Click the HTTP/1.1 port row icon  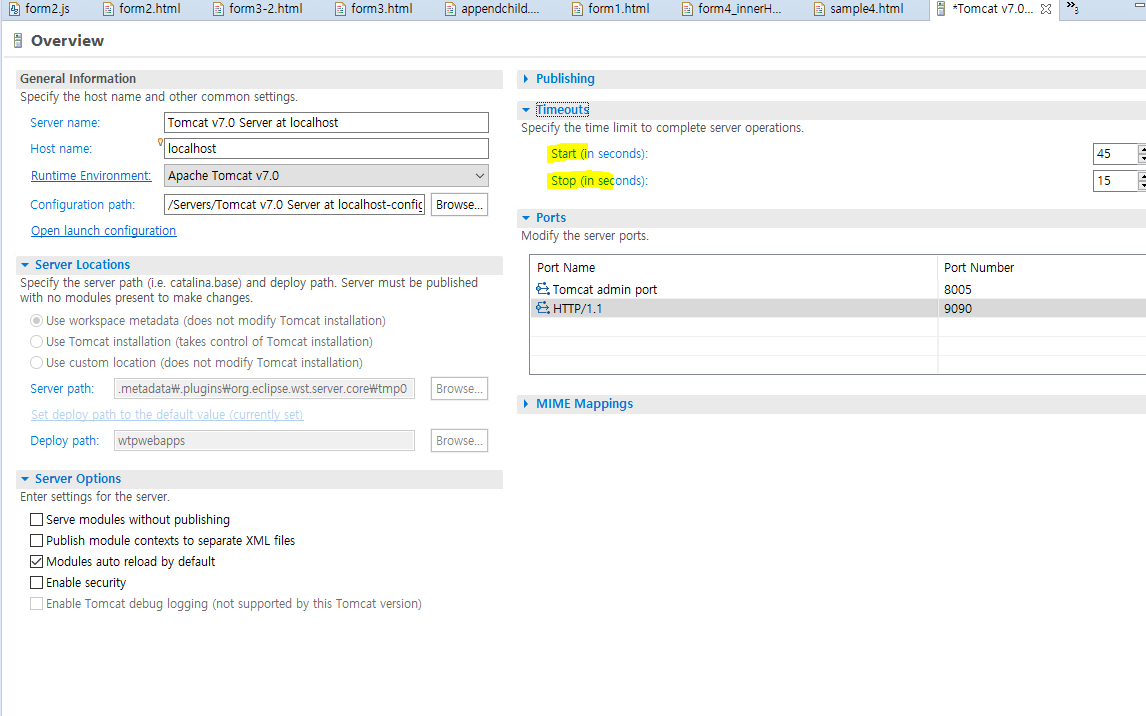pos(542,308)
